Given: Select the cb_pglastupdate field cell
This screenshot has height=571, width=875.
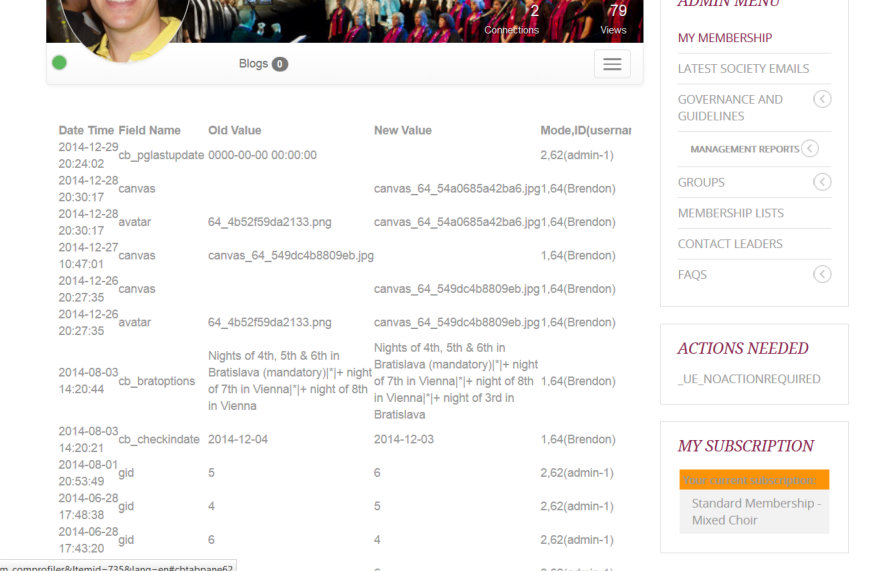Looking at the screenshot, I should (161, 155).
